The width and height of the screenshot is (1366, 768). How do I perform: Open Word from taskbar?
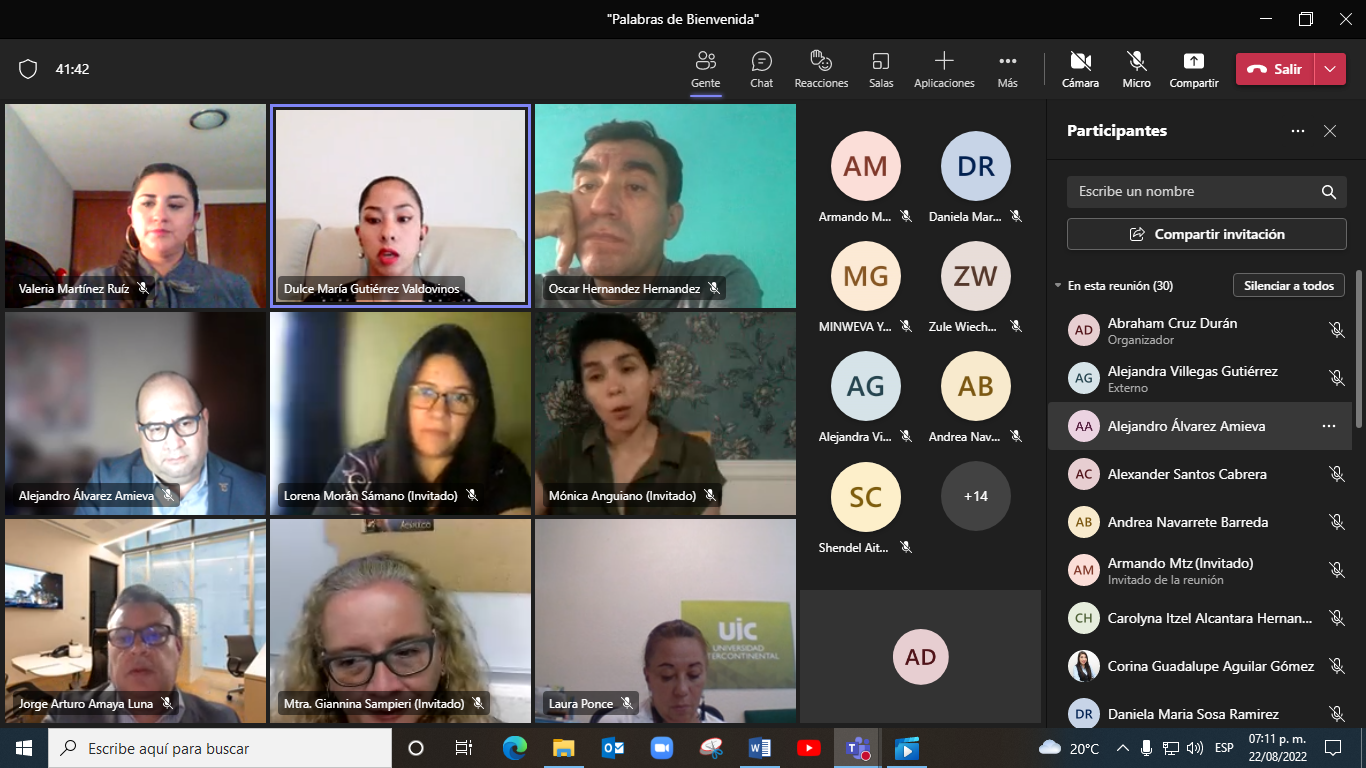point(760,748)
